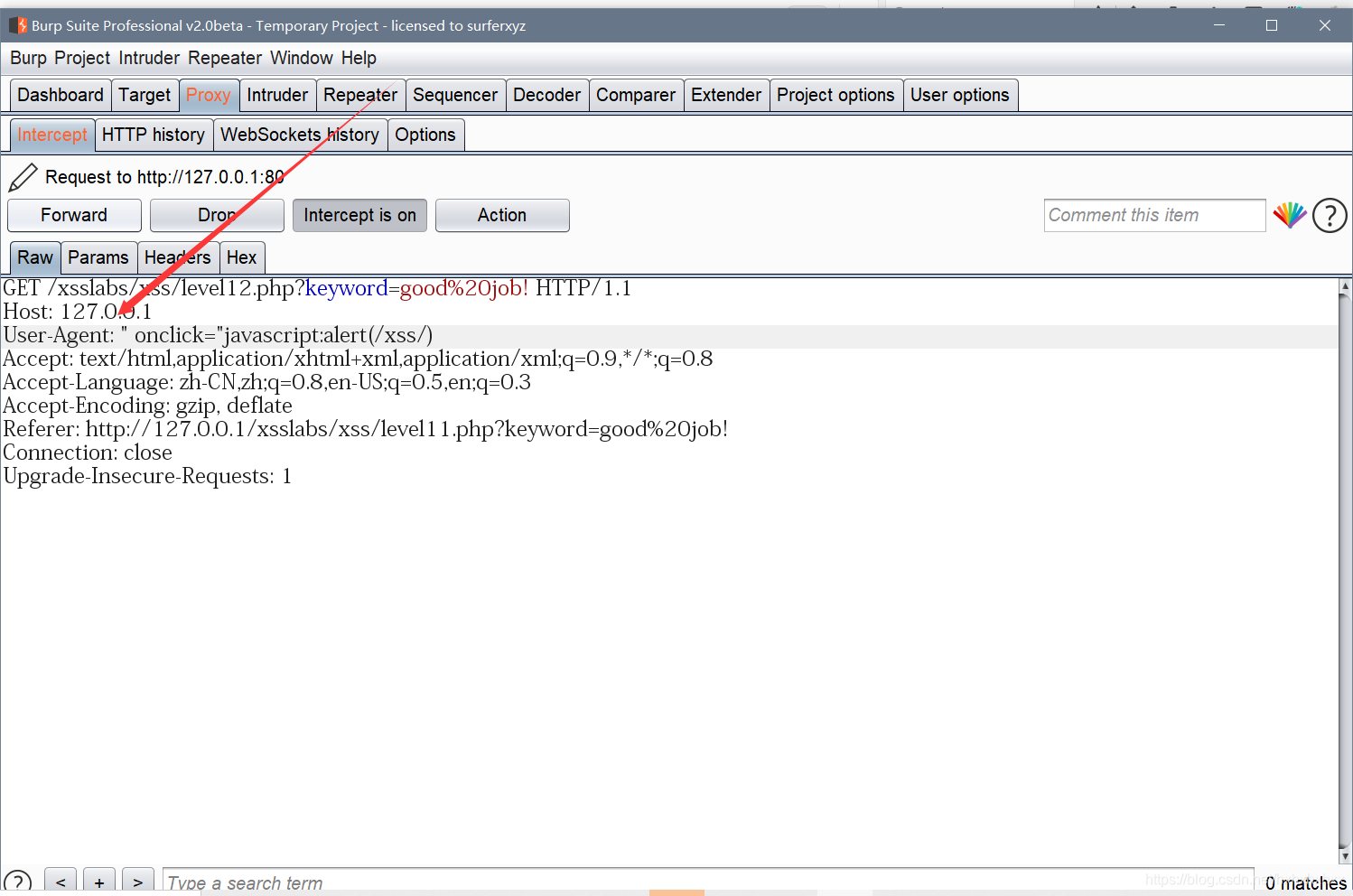Image resolution: width=1353 pixels, height=896 pixels.
Task: Open the Intruder menu
Action: (x=149, y=58)
